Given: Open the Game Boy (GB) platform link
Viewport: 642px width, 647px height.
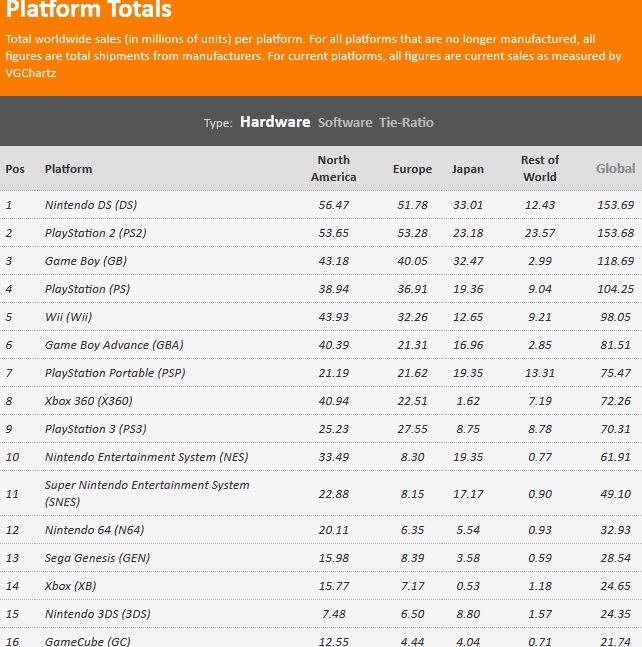Looking at the screenshot, I should 86,261.
